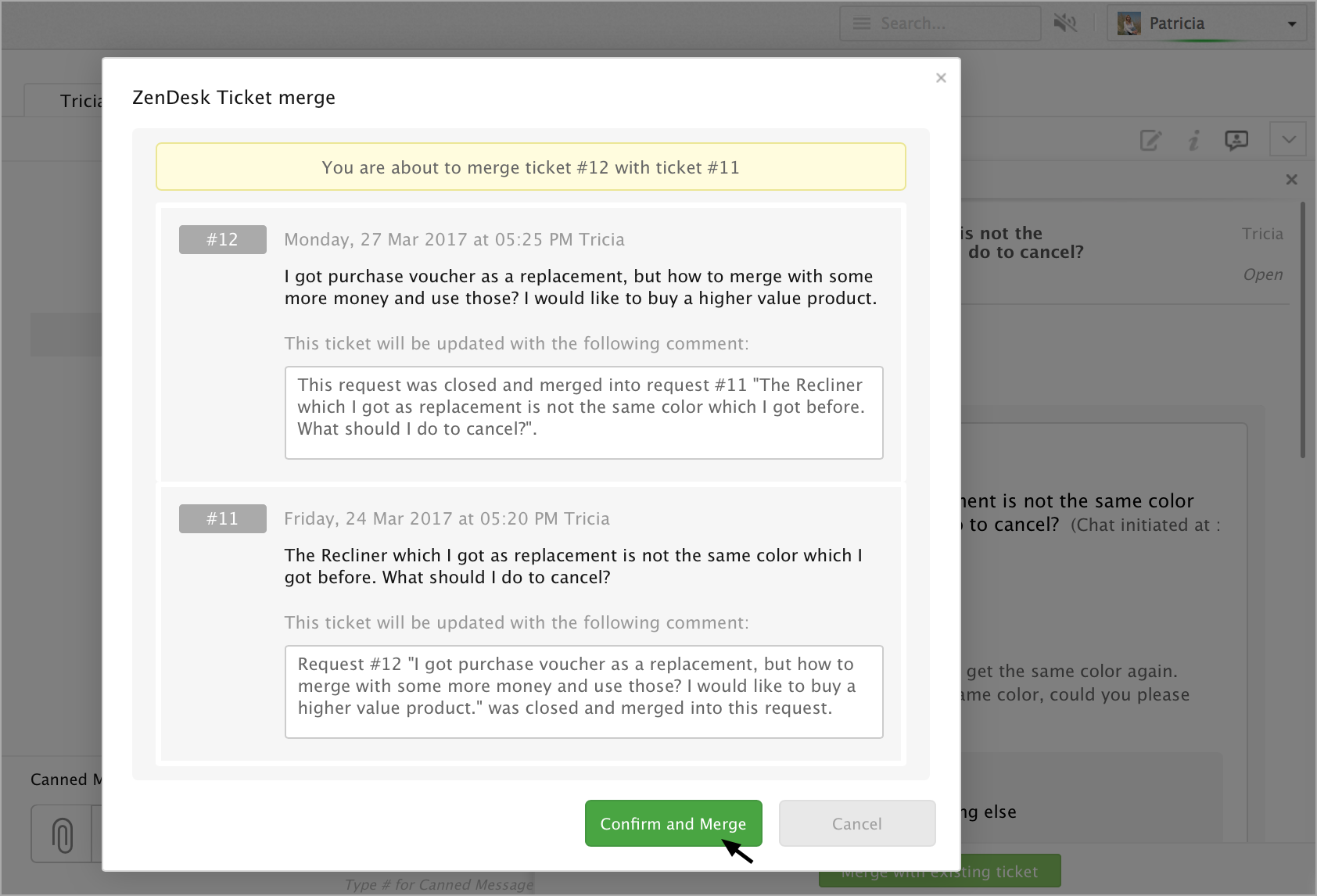Click Patricia's avatar picture
The image size is (1317, 896).
coord(1129,23)
